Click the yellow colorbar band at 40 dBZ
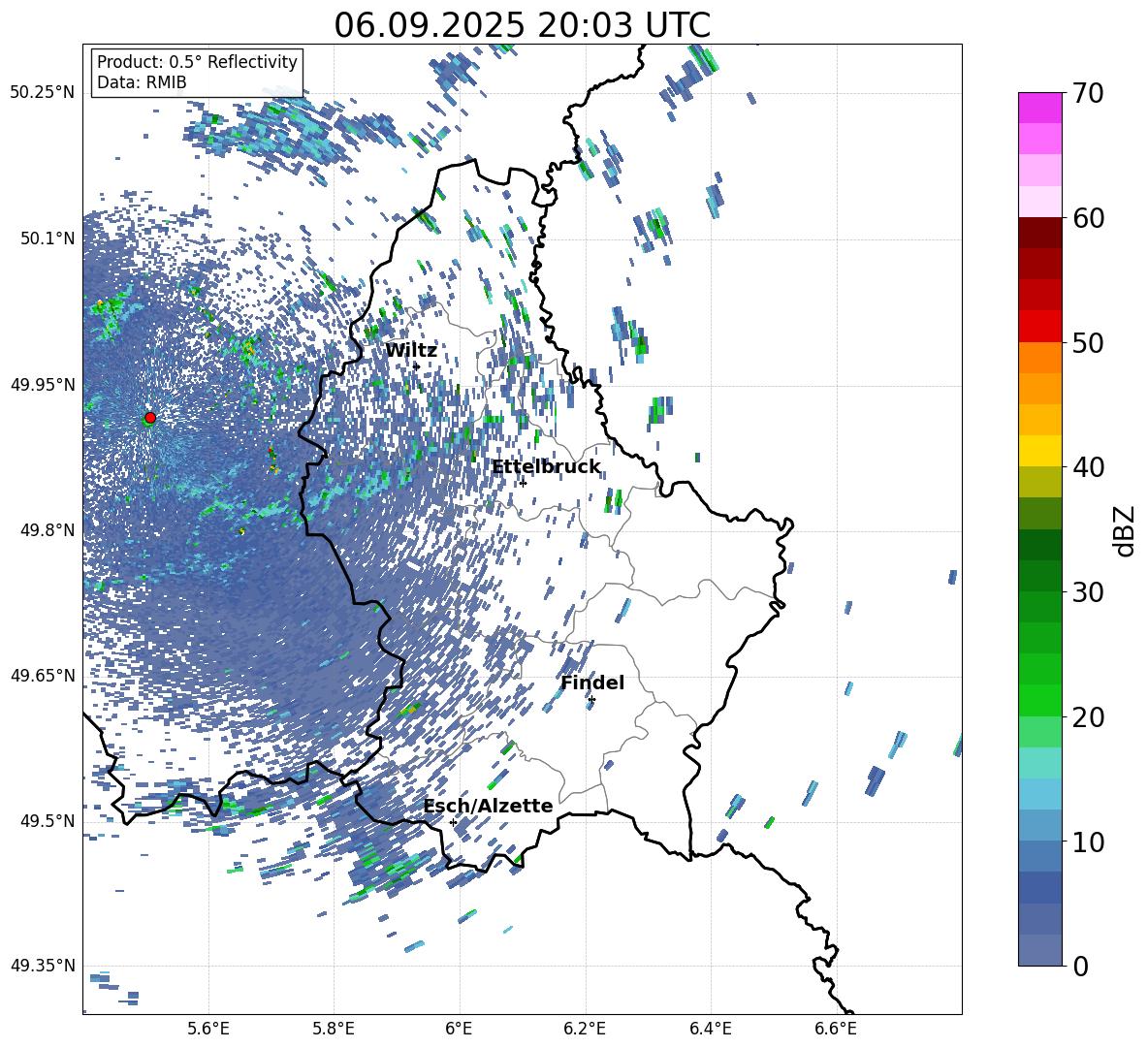This screenshot has width=1148, height=1048. coord(1040,451)
